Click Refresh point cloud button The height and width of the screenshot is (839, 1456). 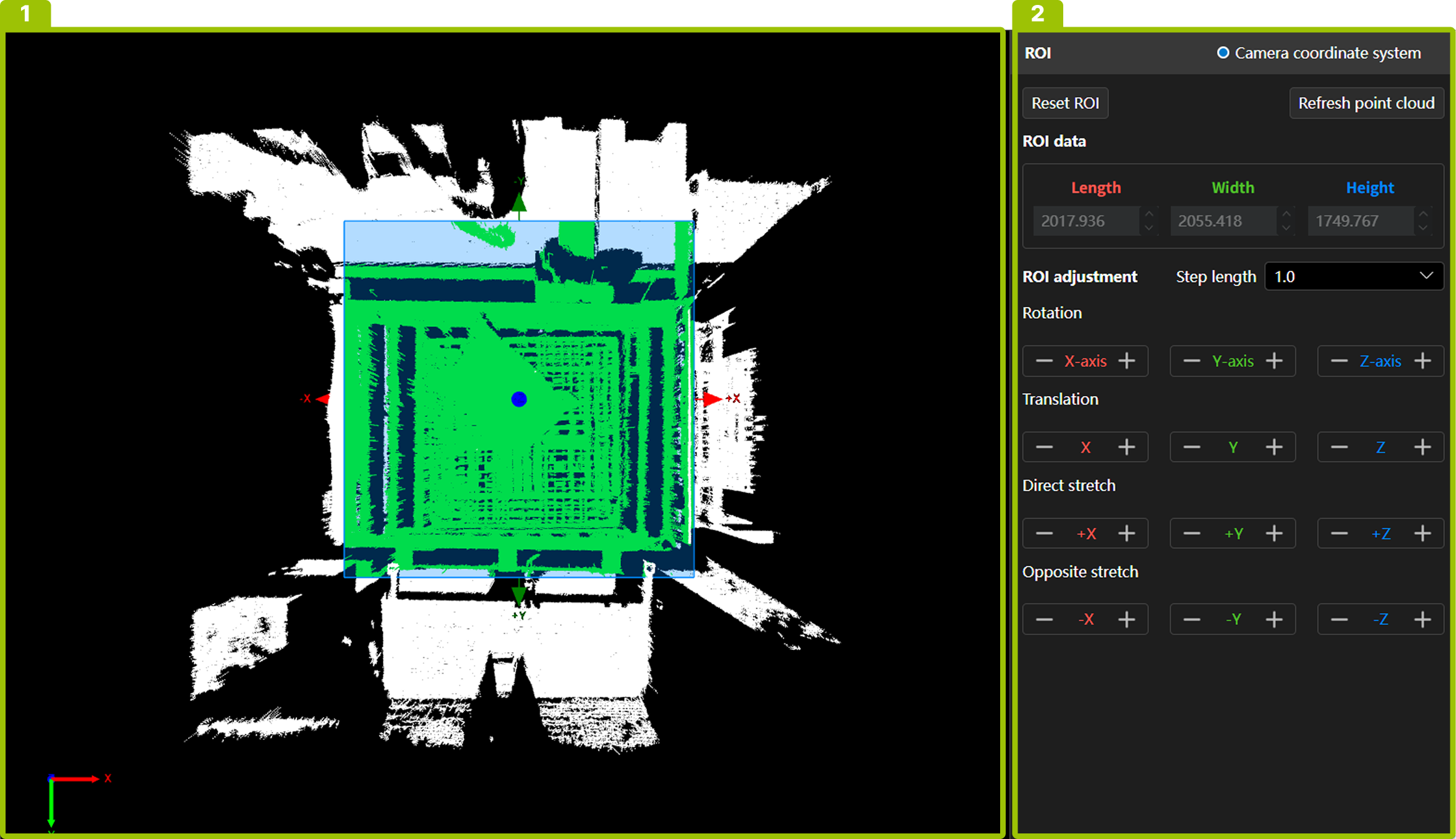pyautogui.click(x=1366, y=103)
